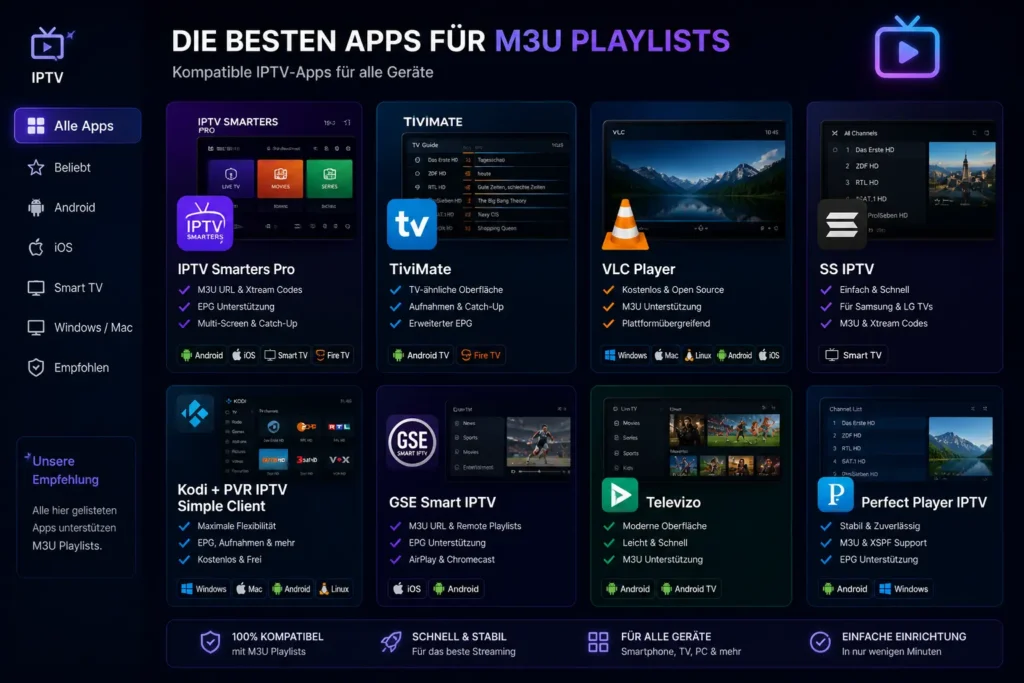Click iOS tag on GSE Smart IPTV card

point(407,589)
